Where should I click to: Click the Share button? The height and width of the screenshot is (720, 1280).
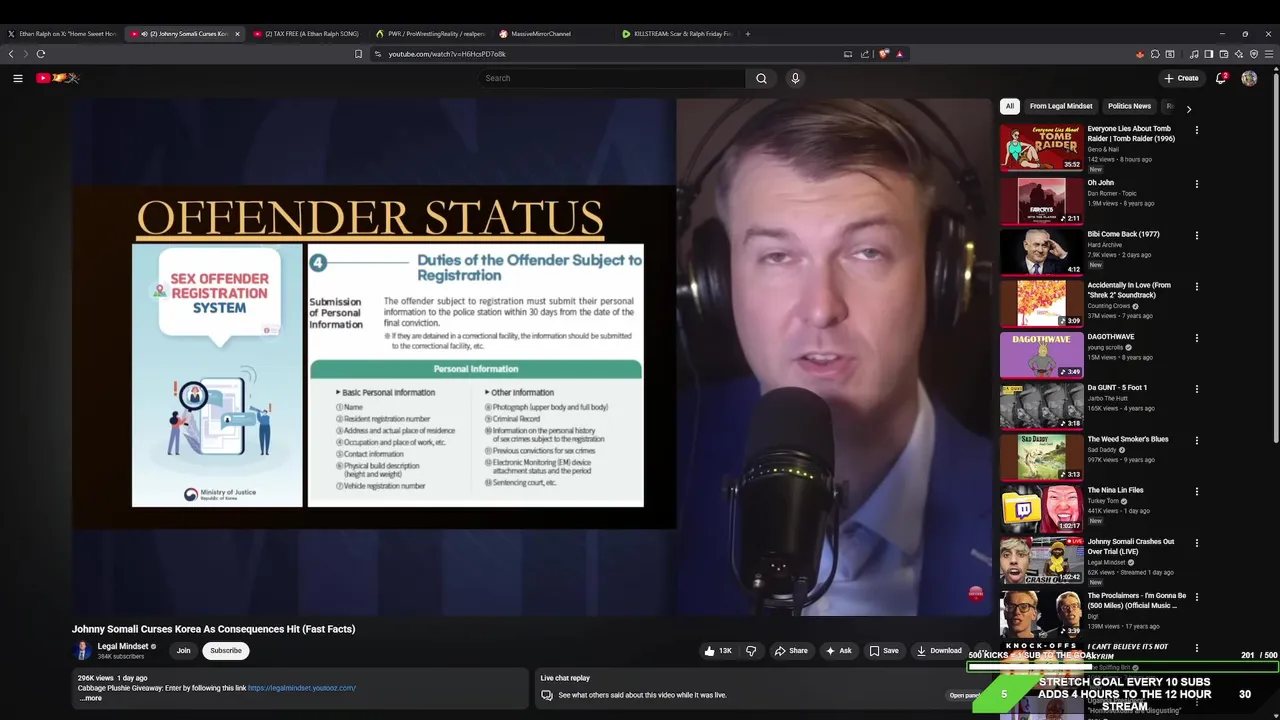coord(791,651)
